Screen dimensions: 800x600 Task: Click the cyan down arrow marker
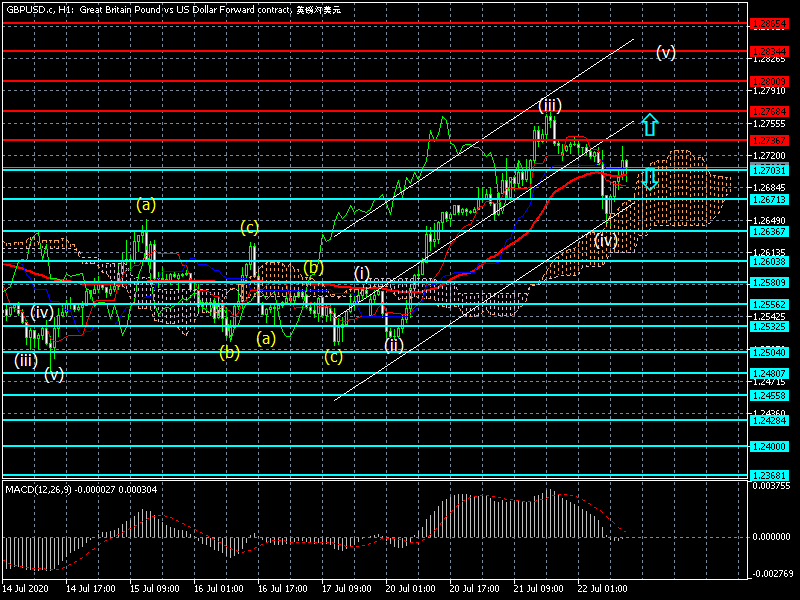649,179
